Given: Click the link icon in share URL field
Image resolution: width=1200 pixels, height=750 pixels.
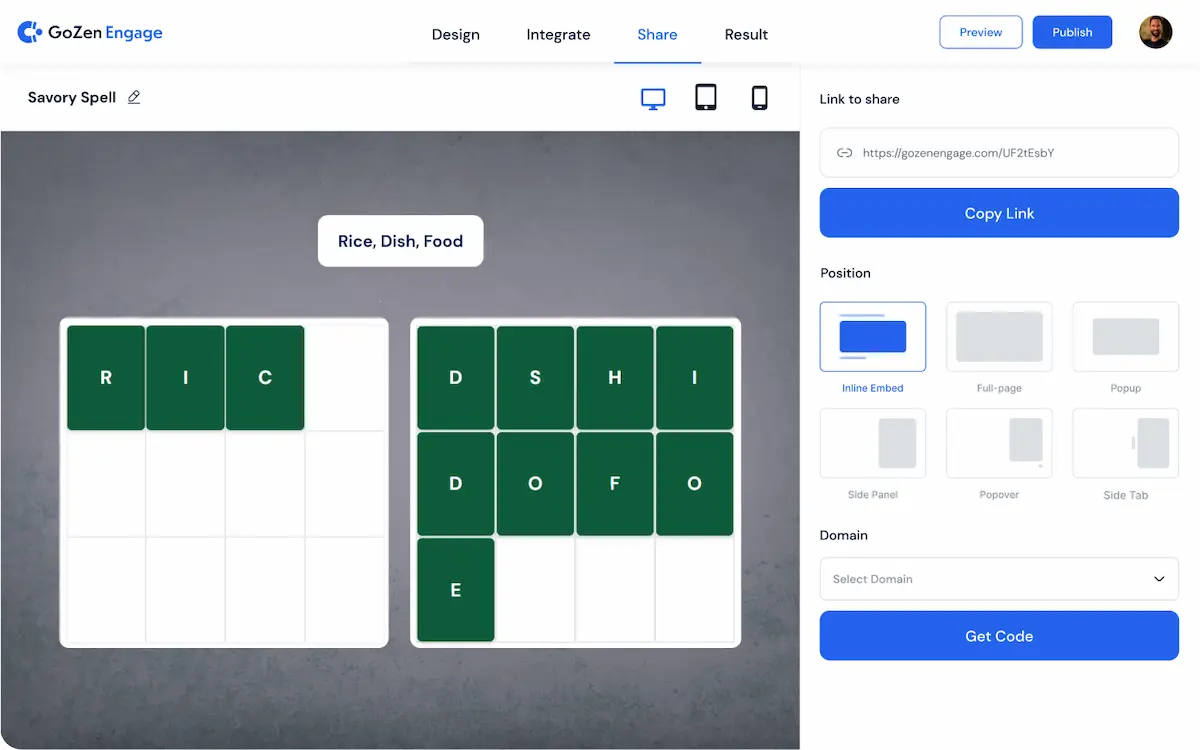Looking at the screenshot, I should (x=844, y=153).
